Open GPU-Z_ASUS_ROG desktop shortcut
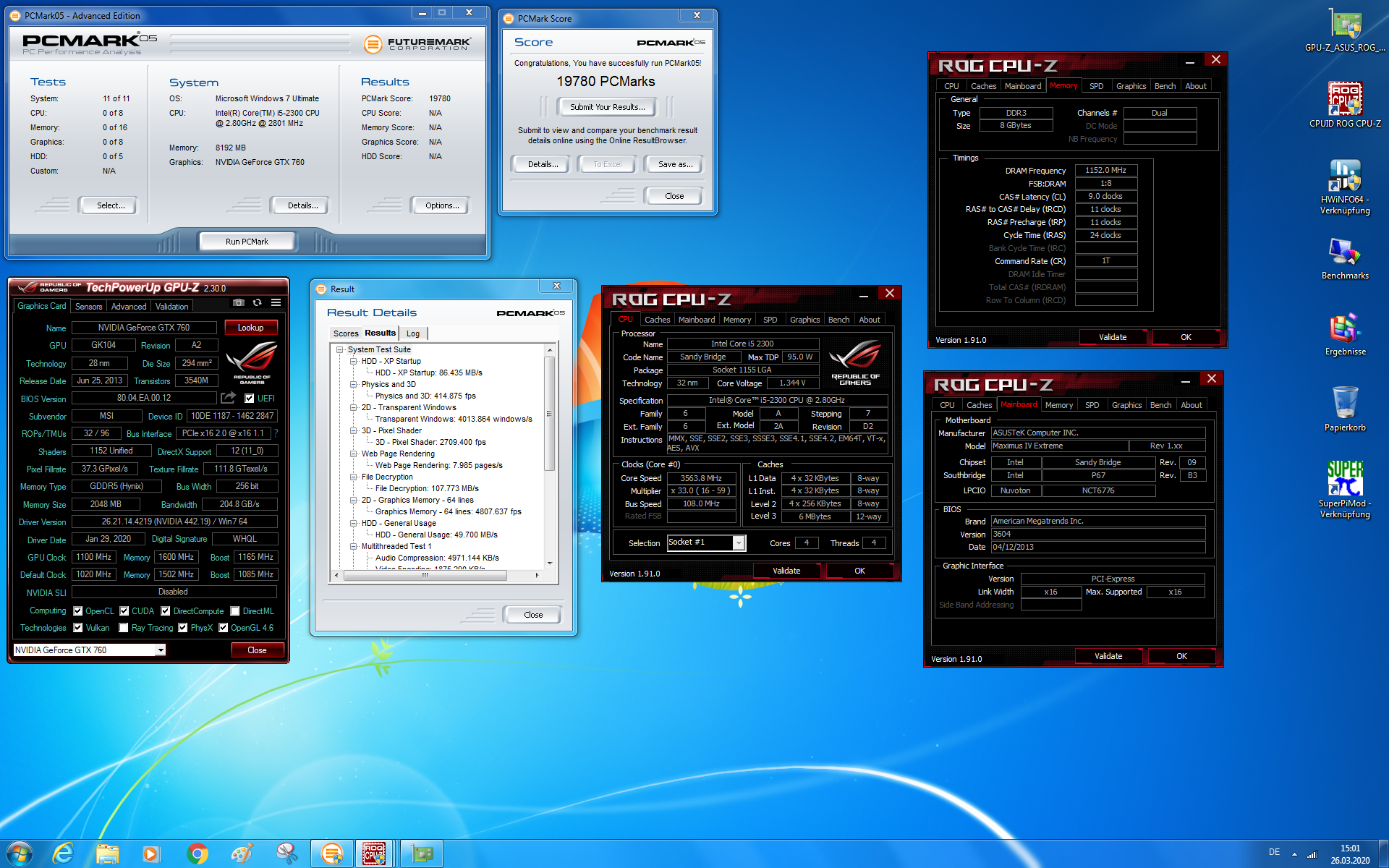Image resolution: width=1389 pixels, height=868 pixels. click(1345, 29)
